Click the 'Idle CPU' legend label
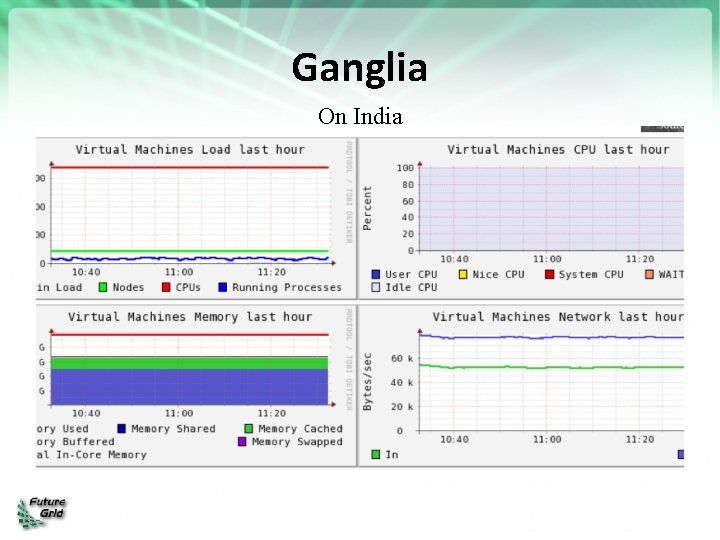This screenshot has width=720, height=540. (x=411, y=287)
